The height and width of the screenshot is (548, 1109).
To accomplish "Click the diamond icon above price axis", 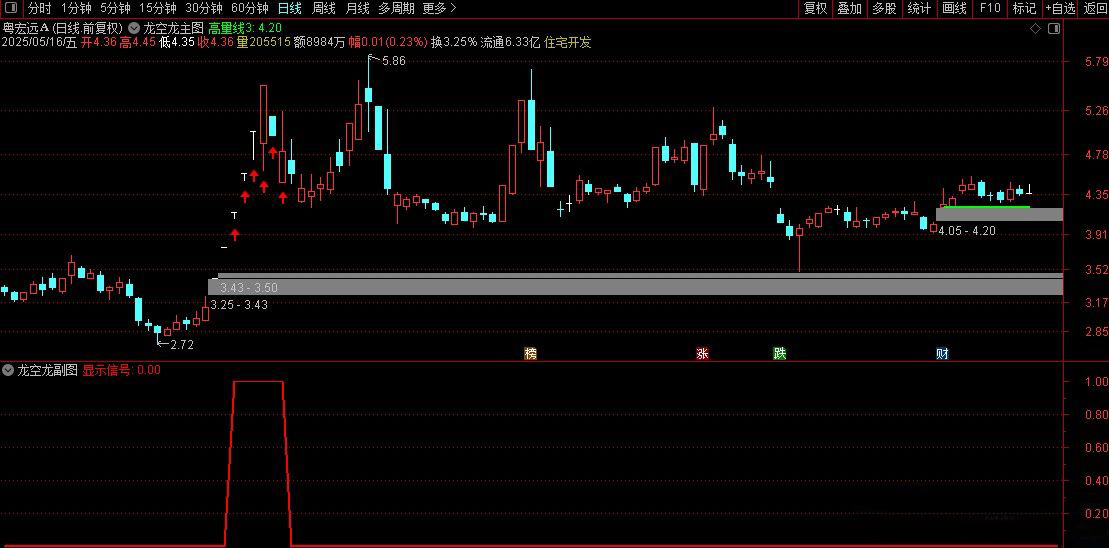I will coord(1035,28).
